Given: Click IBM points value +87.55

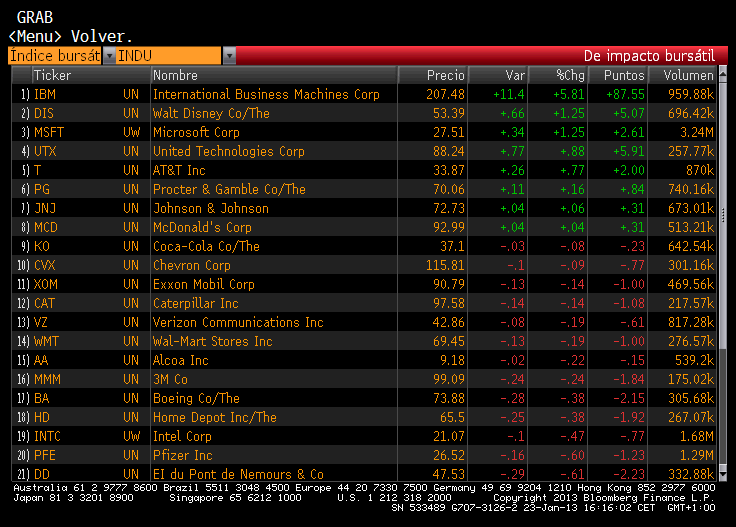Looking at the screenshot, I should 625,94.
